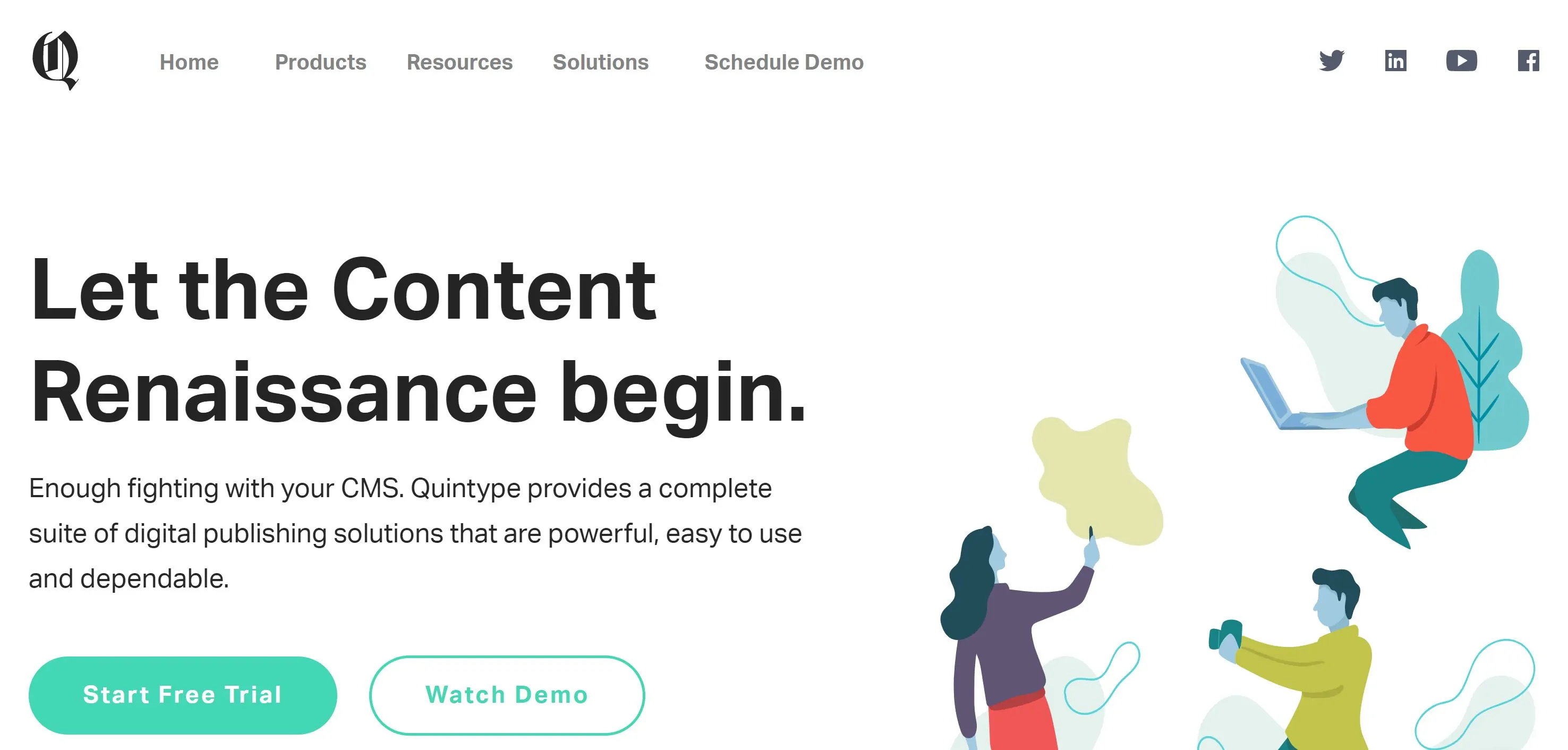
Task: Expand the Resources dropdown menu
Action: click(x=460, y=62)
